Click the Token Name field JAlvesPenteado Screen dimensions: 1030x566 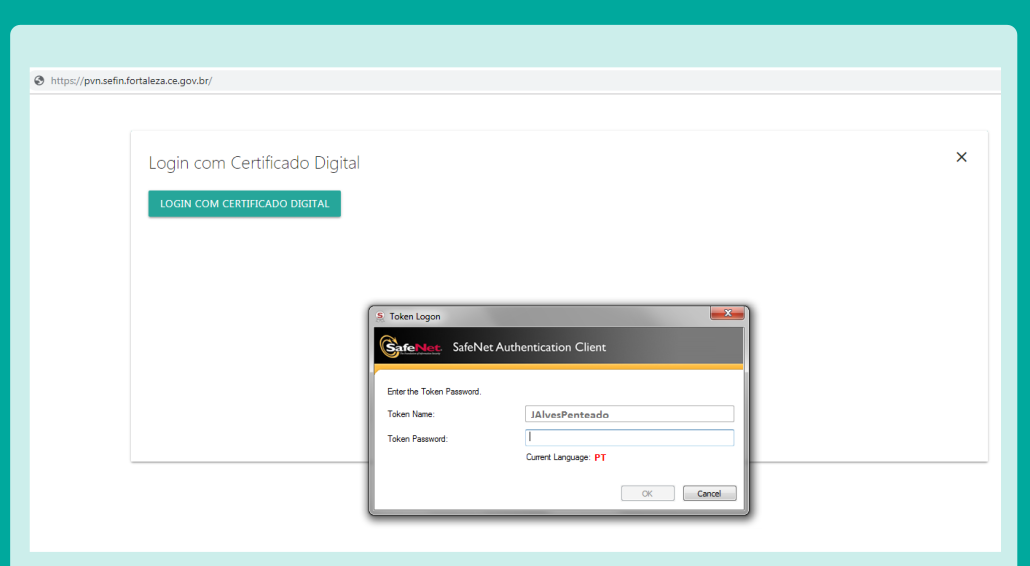(629, 414)
